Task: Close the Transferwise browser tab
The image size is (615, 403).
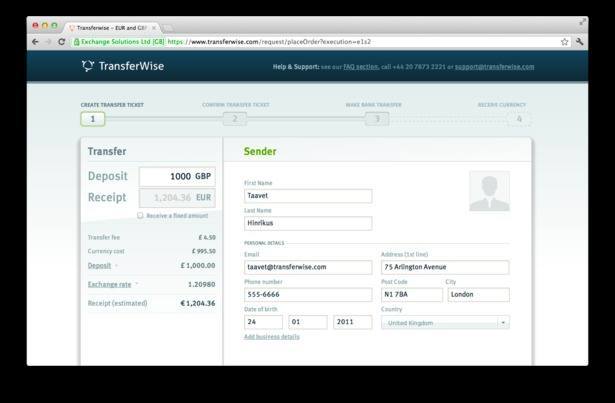Action: [x=154, y=28]
